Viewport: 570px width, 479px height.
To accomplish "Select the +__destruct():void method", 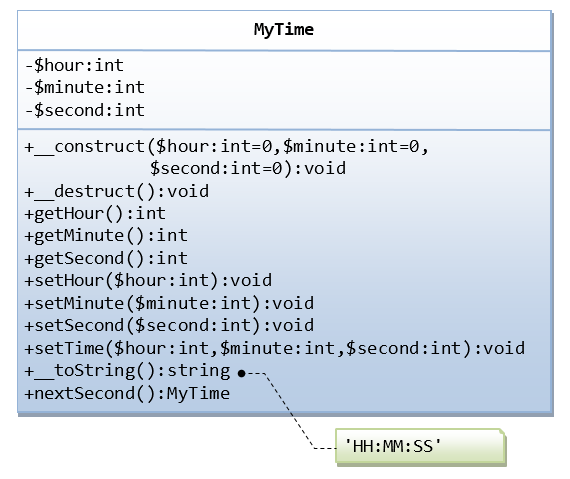I will point(117,192).
